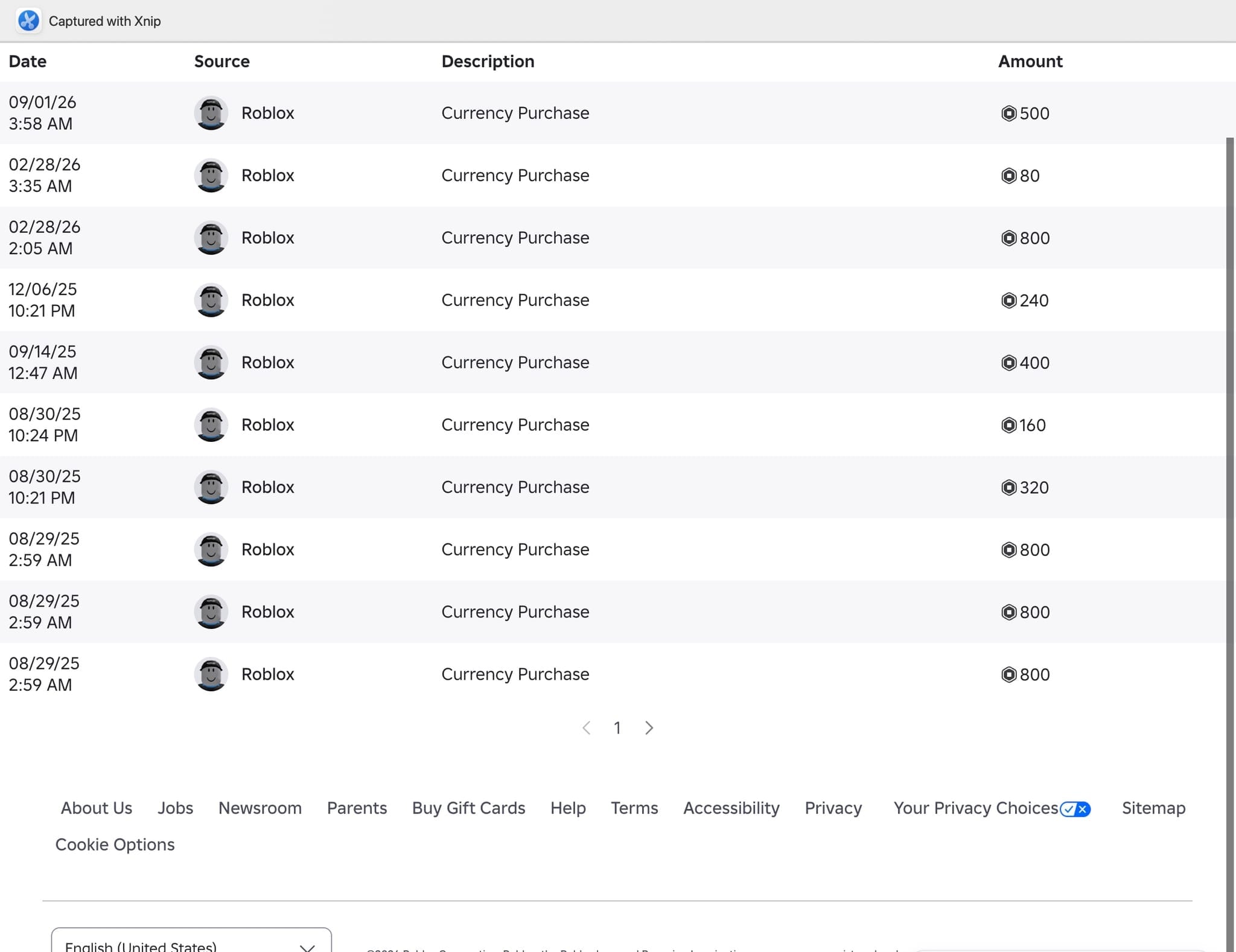The width and height of the screenshot is (1236, 952).
Task: Click Currency Purchase in 12/06/25 row
Action: [x=515, y=300]
